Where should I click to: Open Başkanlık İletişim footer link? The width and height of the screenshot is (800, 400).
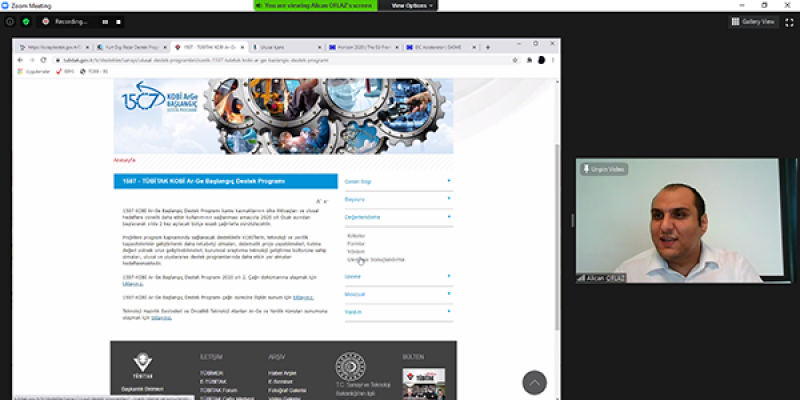tap(142, 389)
